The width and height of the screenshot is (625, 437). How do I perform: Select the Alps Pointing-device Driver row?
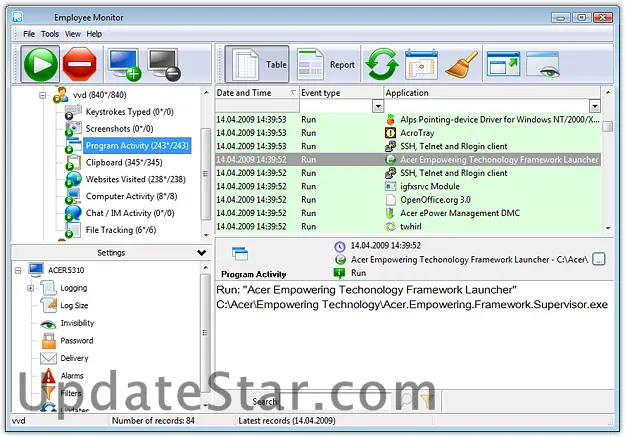[408, 120]
